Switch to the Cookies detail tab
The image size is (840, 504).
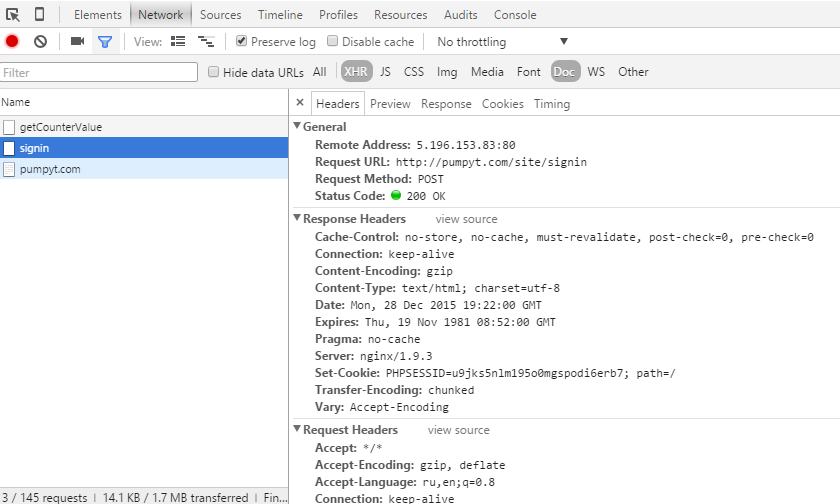[x=502, y=104]
